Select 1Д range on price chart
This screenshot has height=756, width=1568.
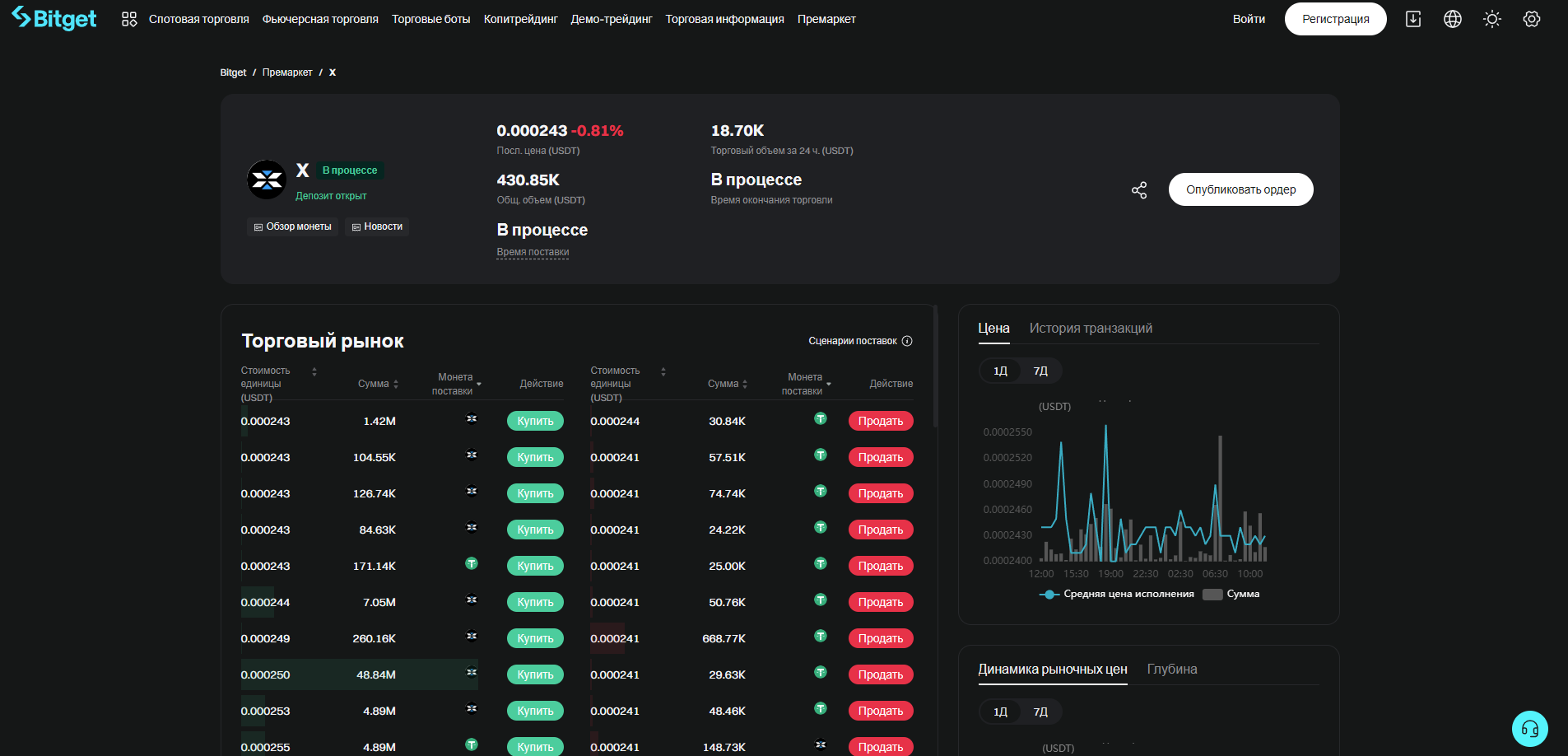[x=1000, y=371]
